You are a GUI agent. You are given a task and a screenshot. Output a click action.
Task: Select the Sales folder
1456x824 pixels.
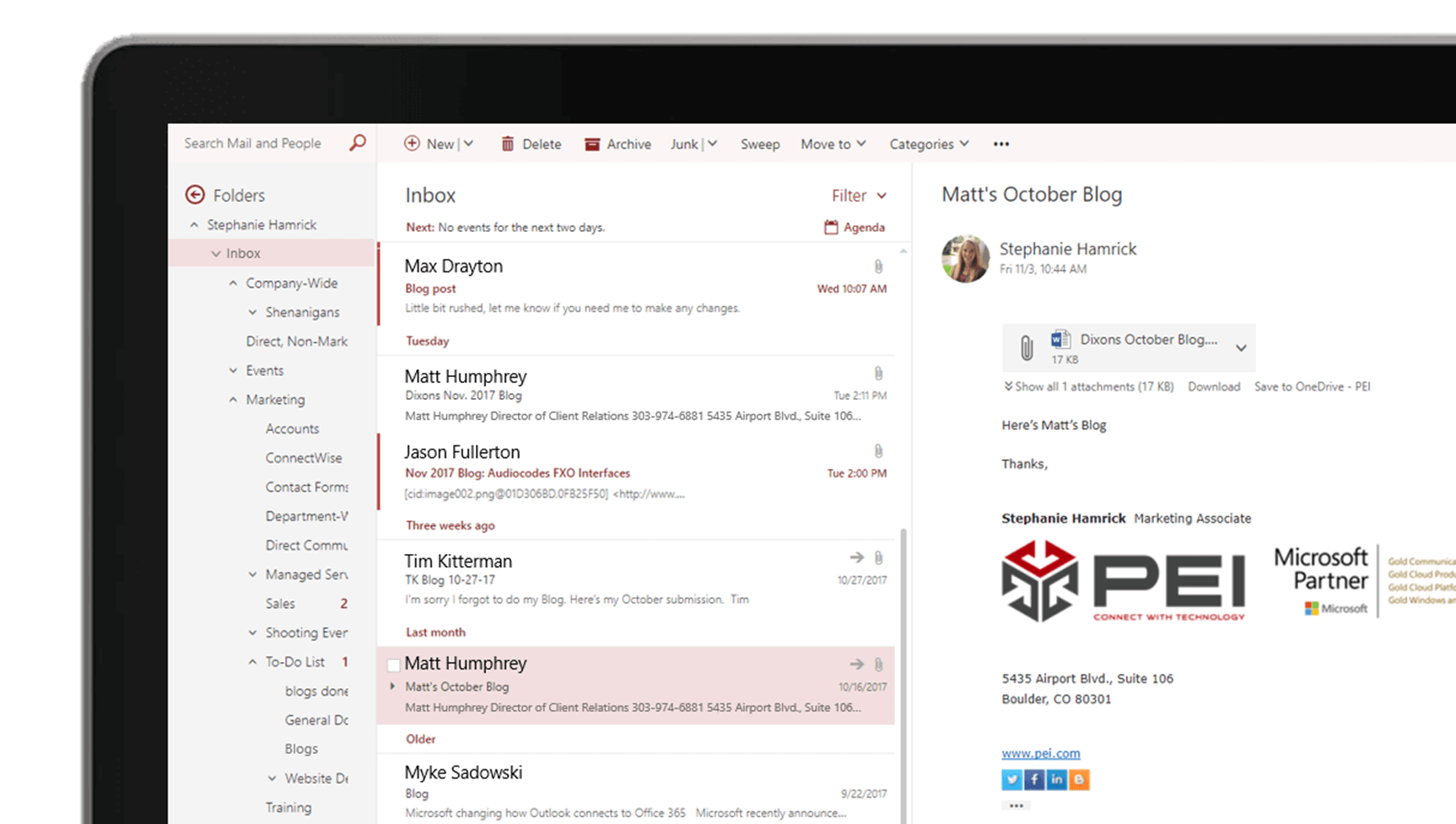(280, 604)
